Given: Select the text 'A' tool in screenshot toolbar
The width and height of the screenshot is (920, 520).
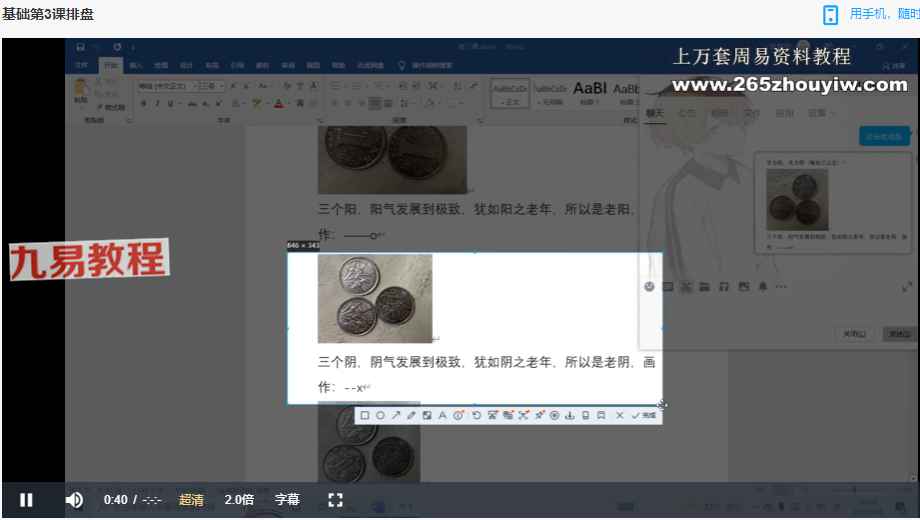Looking at the screenshot, I should [x=442, y=415].
